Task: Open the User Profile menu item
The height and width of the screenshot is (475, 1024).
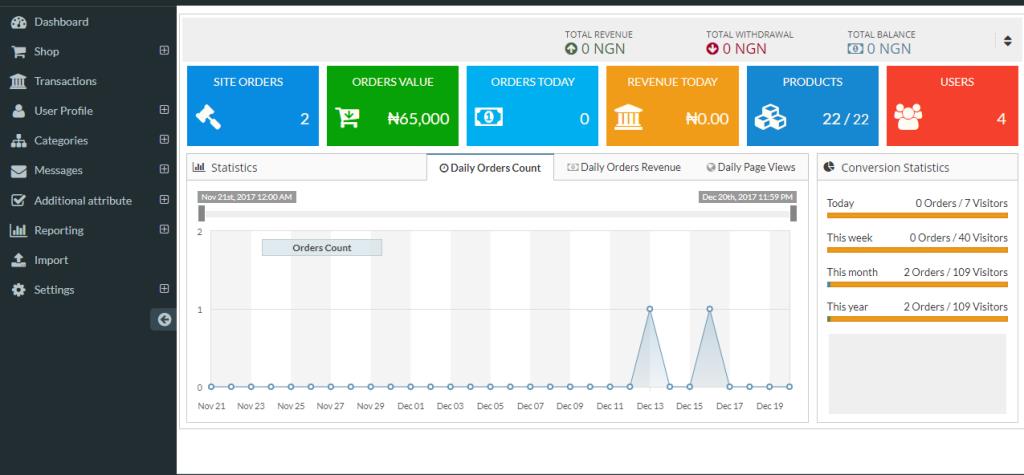Action: point(63,111)
